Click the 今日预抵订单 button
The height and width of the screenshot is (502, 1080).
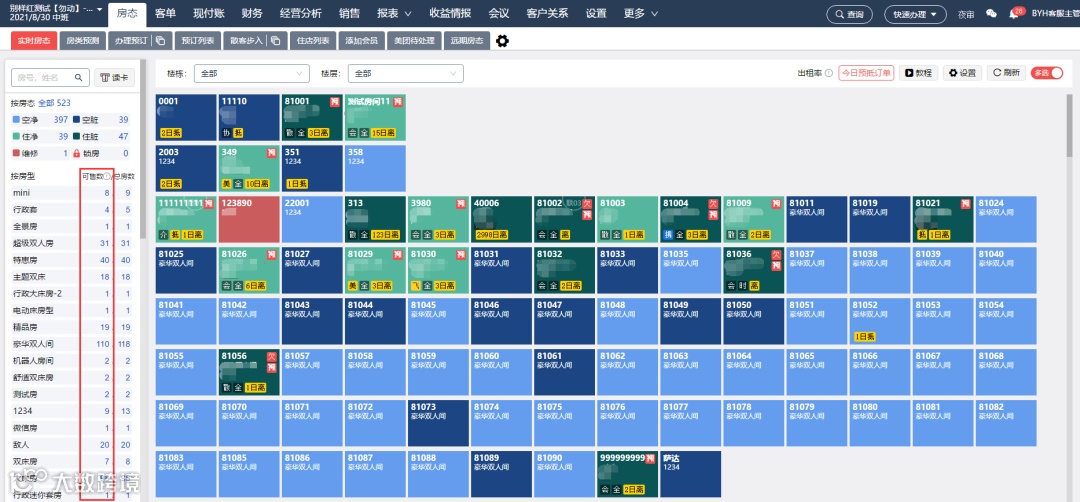point(866,73)
